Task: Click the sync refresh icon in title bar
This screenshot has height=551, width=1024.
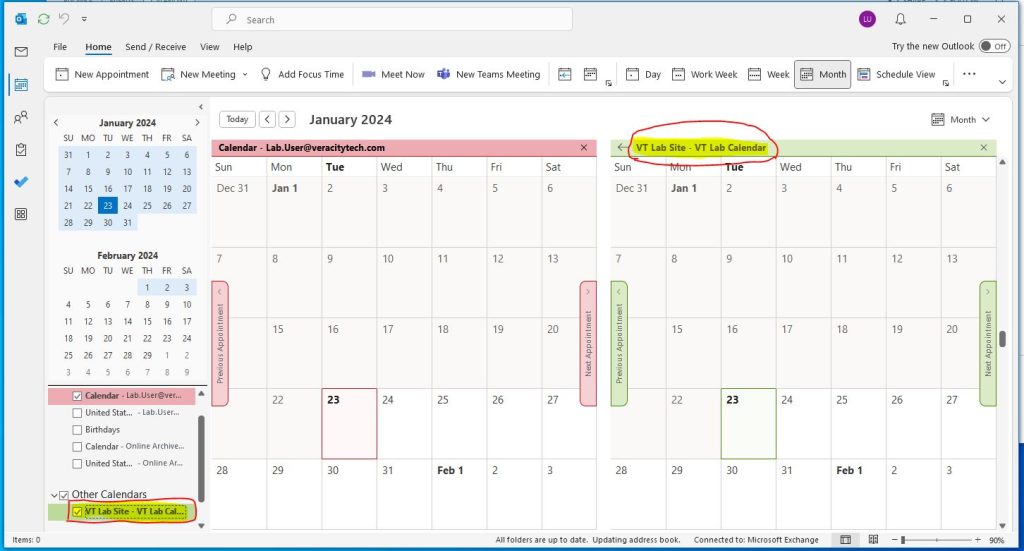Action: (43, 19)
